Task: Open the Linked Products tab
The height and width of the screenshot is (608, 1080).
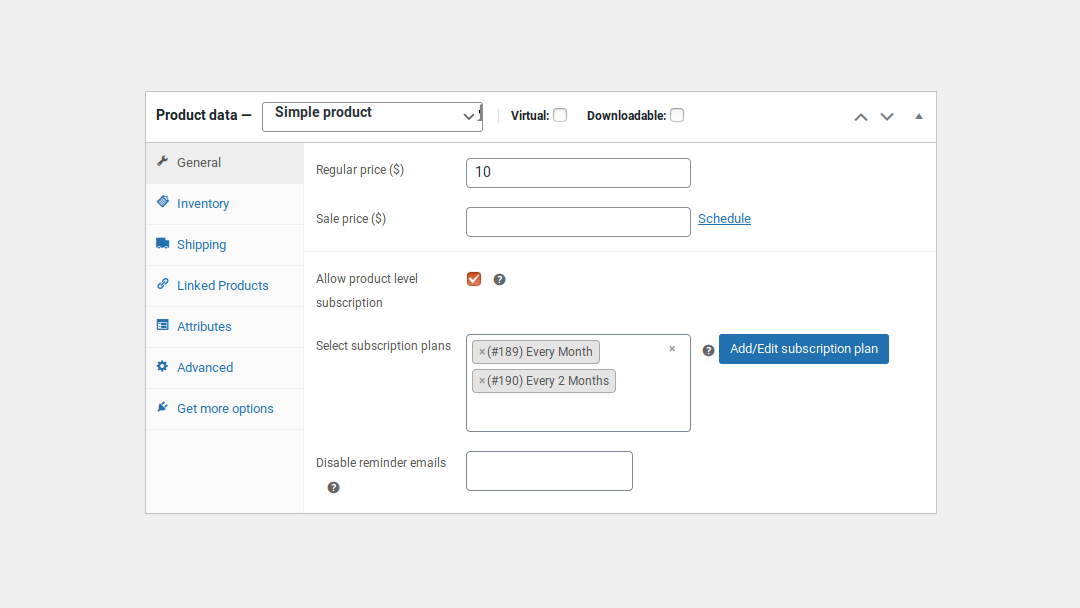Action: click(x=222, y=284)
